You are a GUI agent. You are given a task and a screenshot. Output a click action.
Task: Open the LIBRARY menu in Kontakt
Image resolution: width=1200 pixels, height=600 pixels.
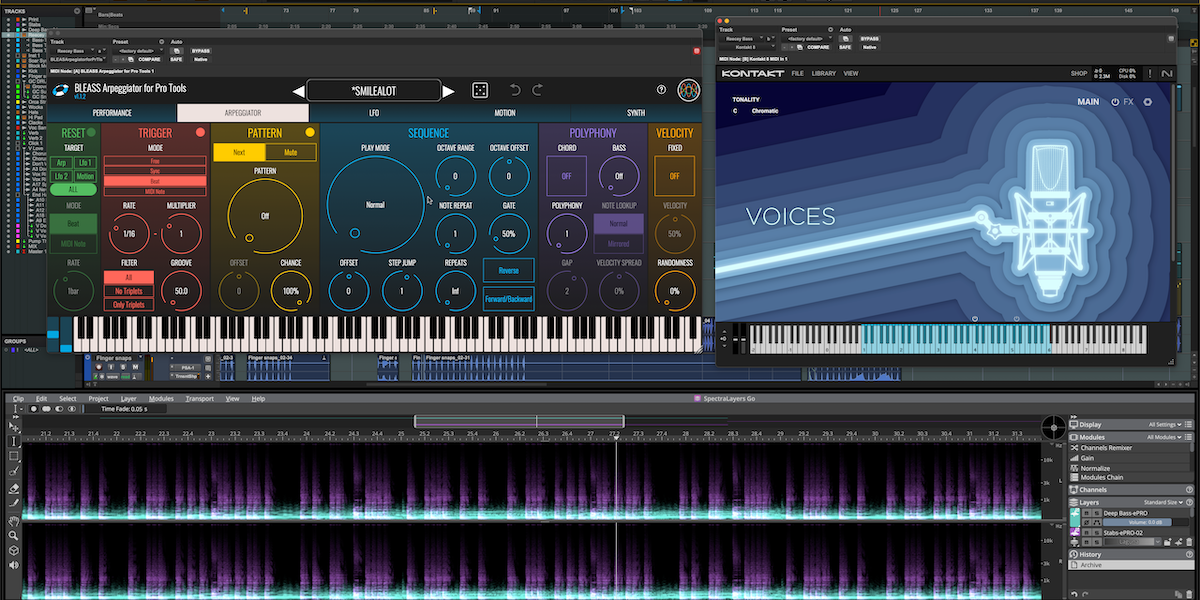[823, 73]
